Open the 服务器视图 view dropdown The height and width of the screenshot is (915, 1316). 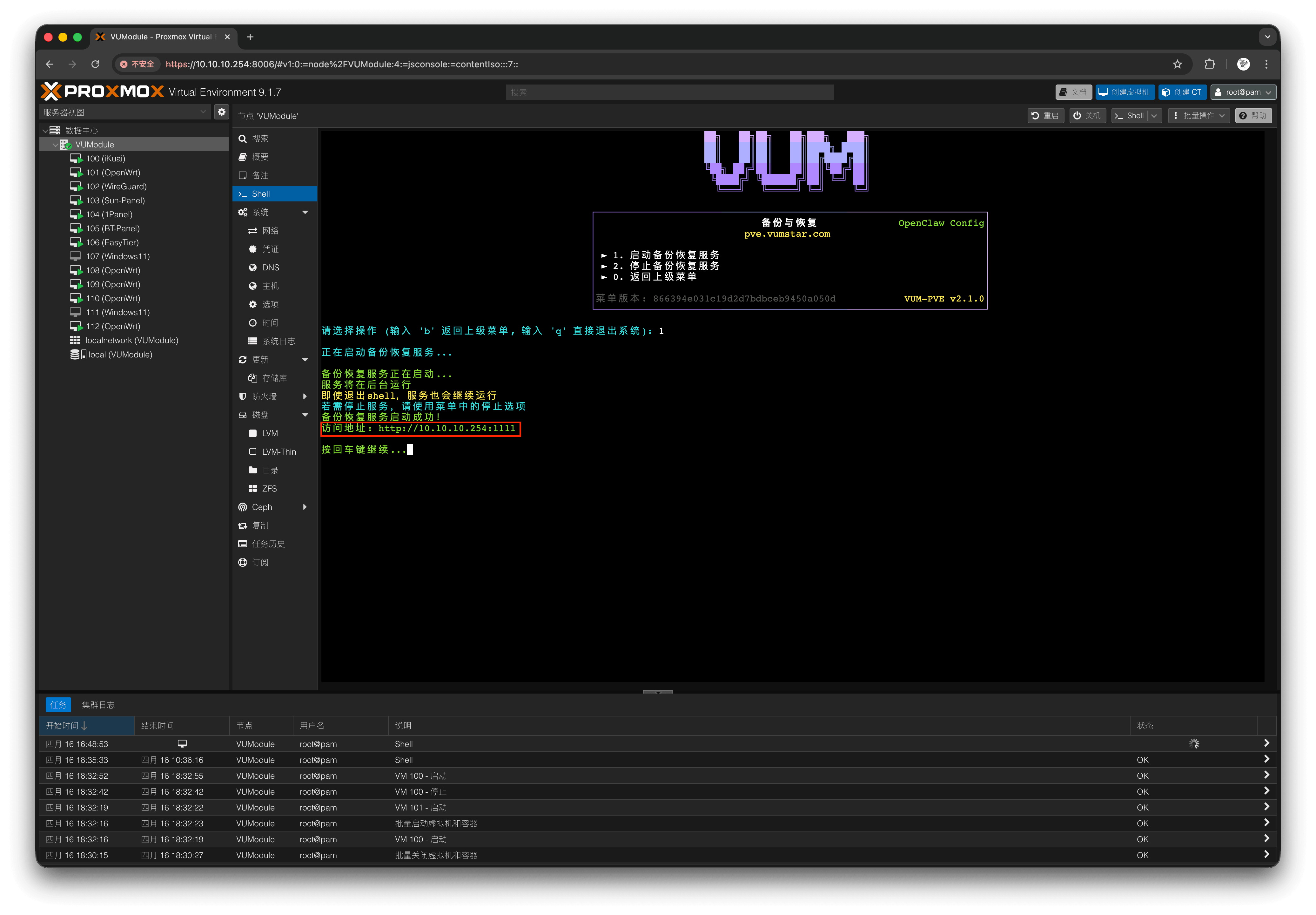tap(125, 112)
